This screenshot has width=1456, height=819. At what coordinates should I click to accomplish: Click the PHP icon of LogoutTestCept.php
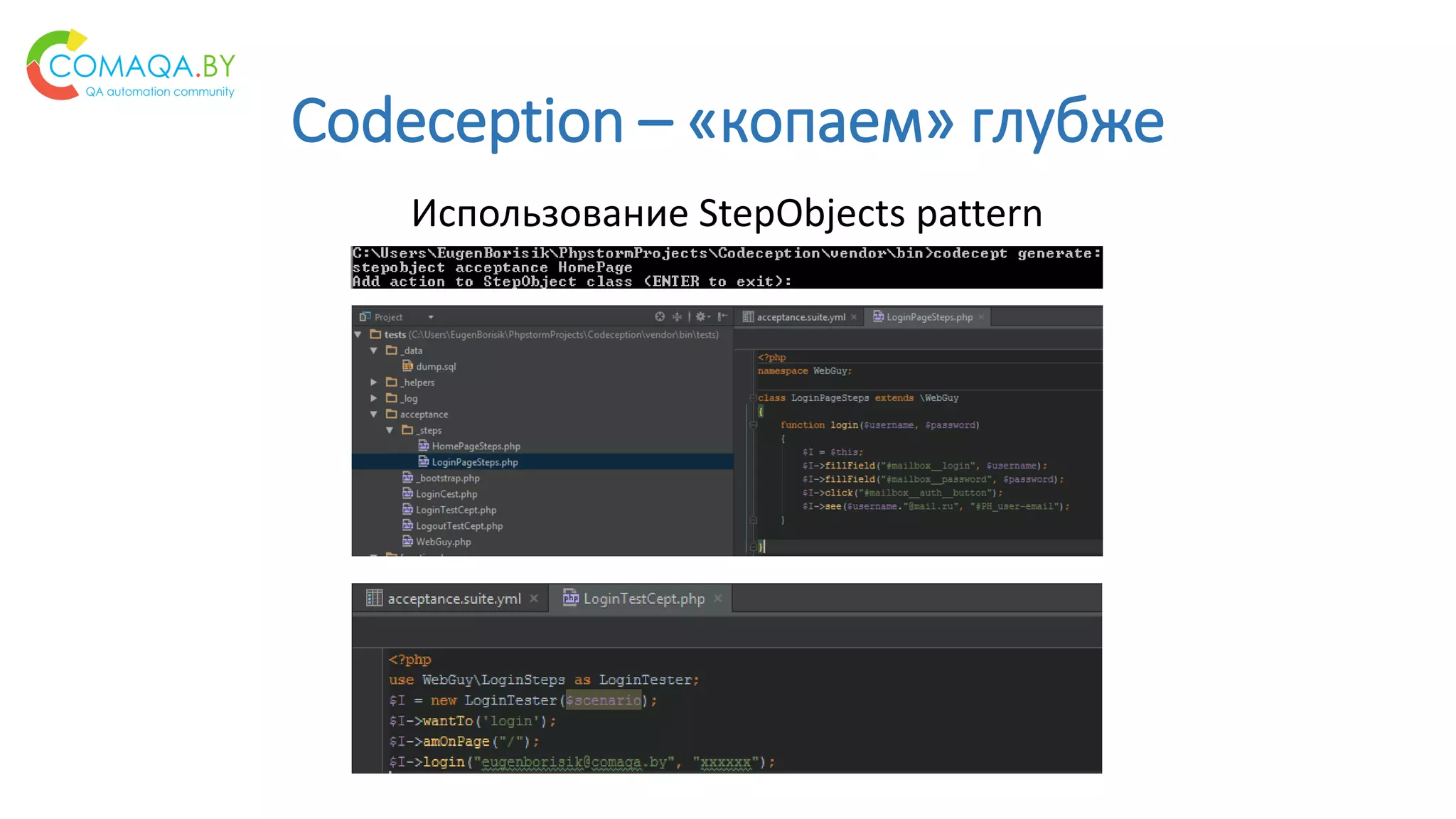(407, 525)
